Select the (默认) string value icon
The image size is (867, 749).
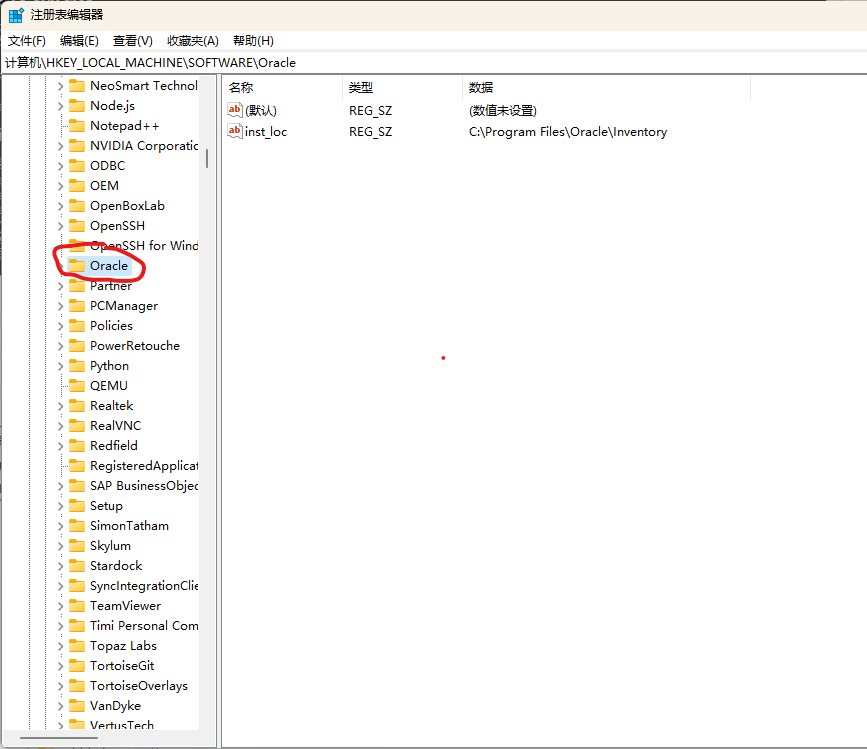click(235, 110)
